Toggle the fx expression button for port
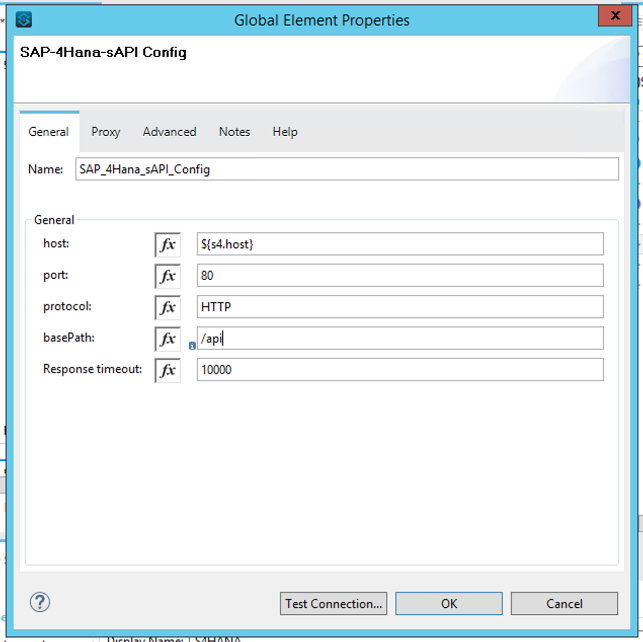Image resolution: width=643 pixels, height=642 pixels. 167,276
